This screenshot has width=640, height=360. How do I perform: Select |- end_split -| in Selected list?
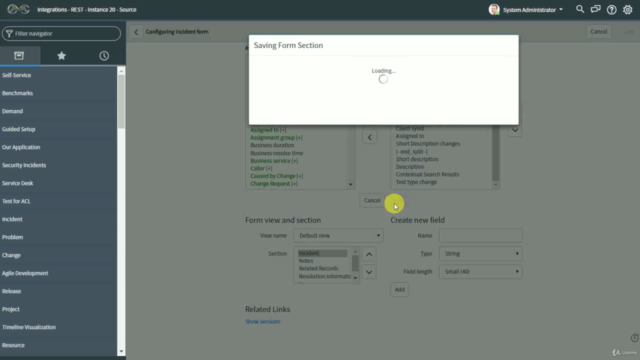click(x=412, y=151)
